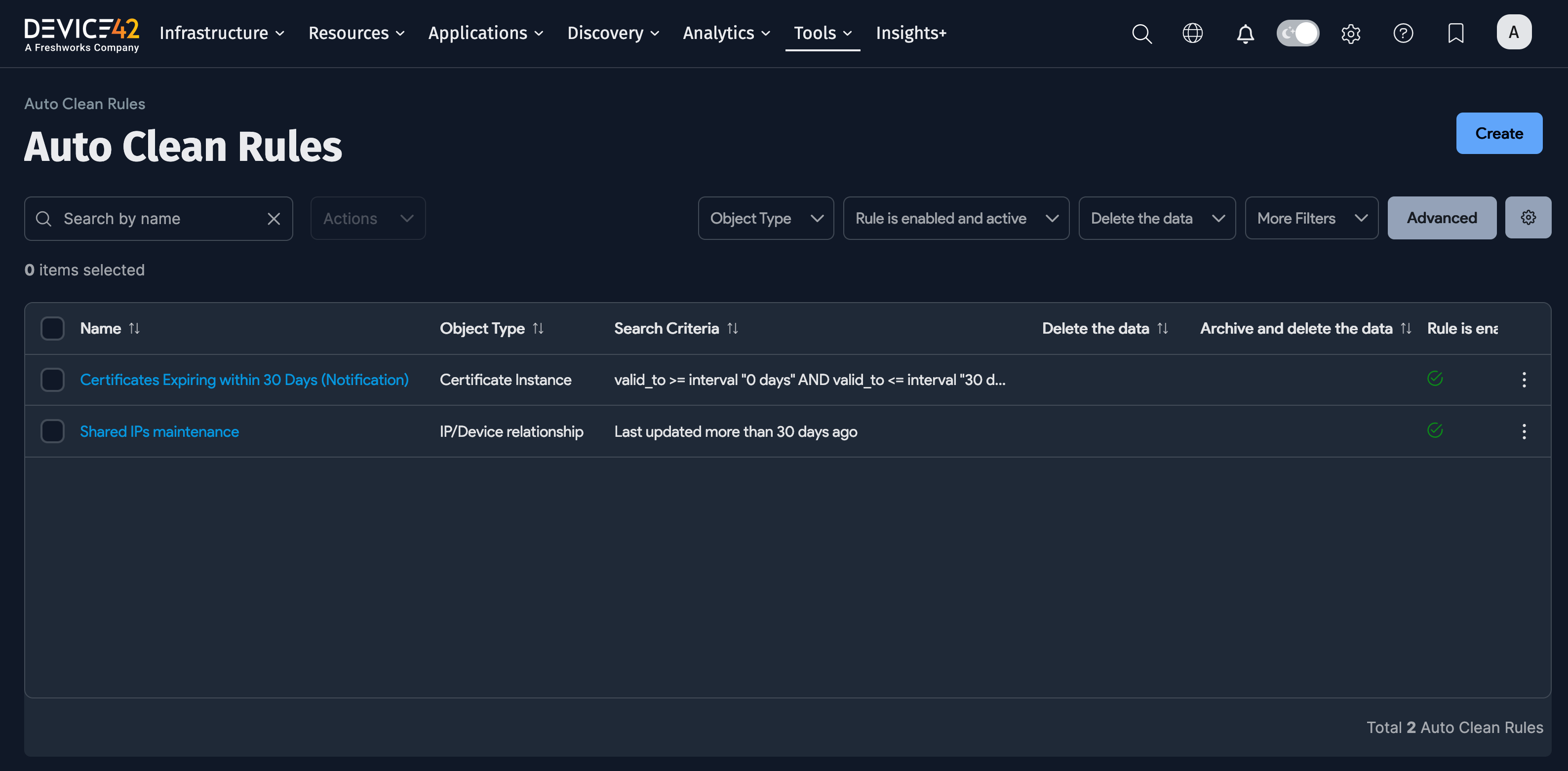
Task: Open the Shared IPs maintenance rule link
Action: [x=159, y=431]
